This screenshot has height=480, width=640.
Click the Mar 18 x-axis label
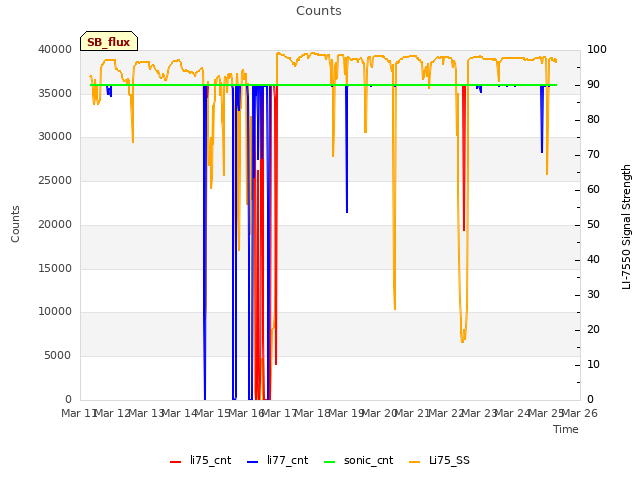[313, 413]
